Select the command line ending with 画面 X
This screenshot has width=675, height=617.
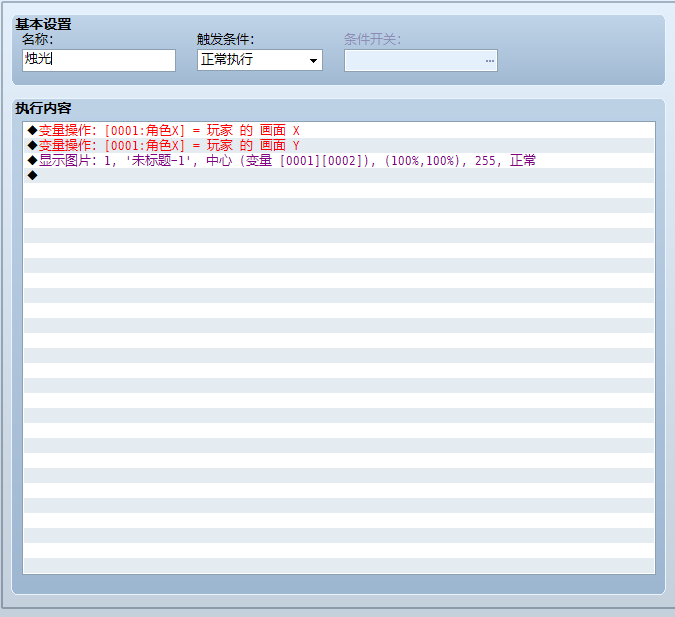339,130
